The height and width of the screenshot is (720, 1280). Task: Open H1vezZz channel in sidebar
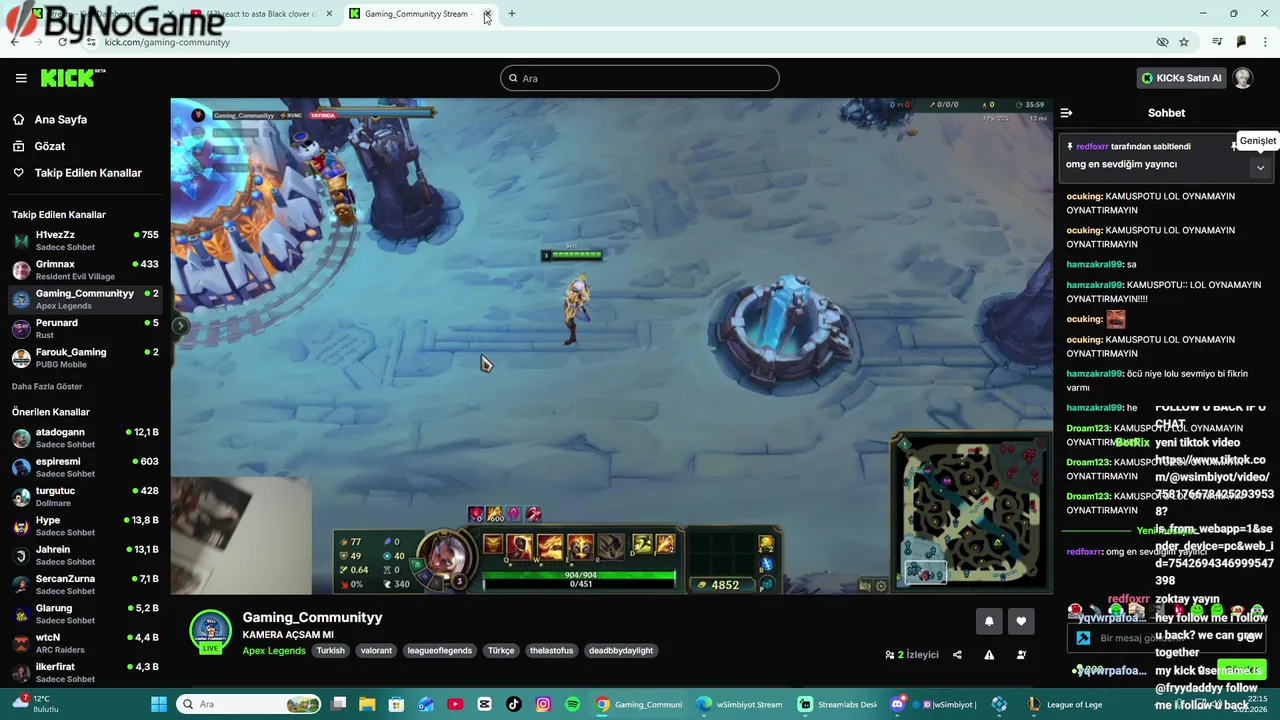point(85,240)
